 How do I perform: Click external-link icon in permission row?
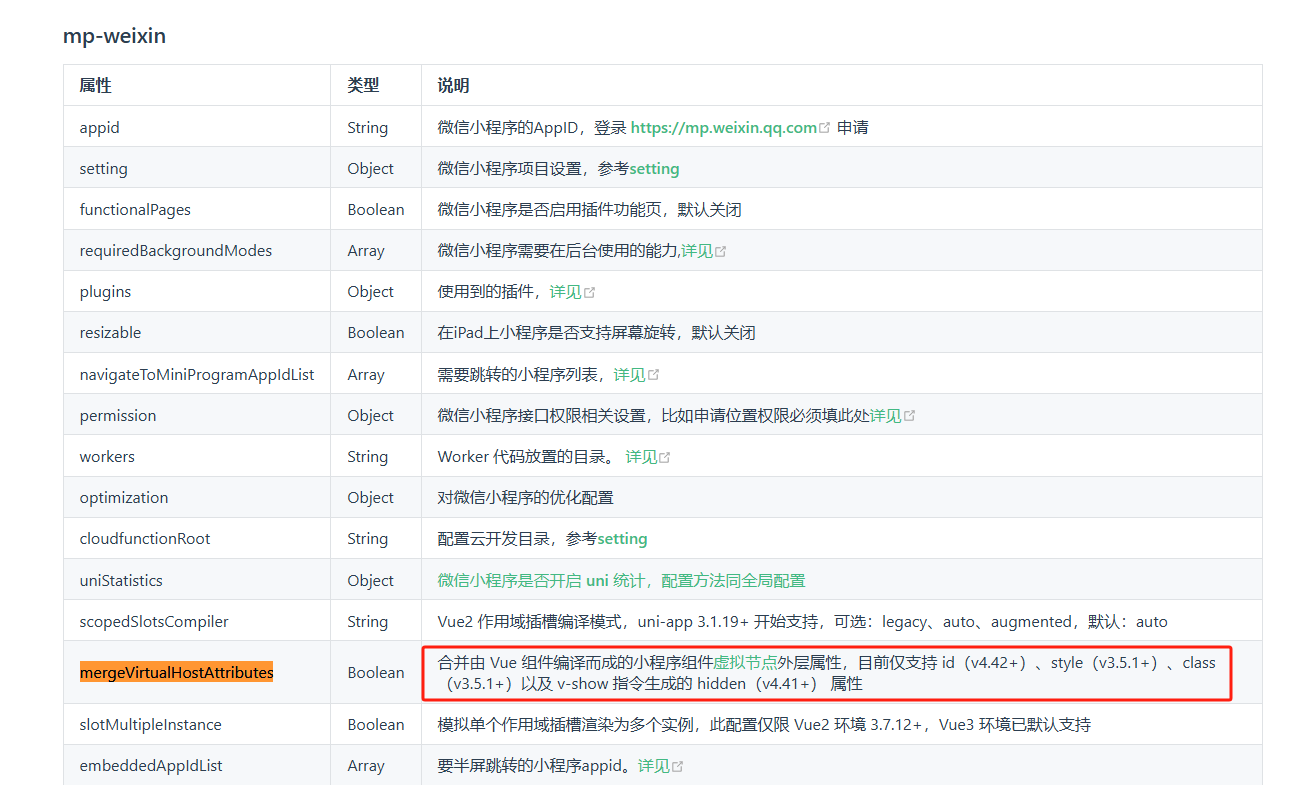[910, 416]
